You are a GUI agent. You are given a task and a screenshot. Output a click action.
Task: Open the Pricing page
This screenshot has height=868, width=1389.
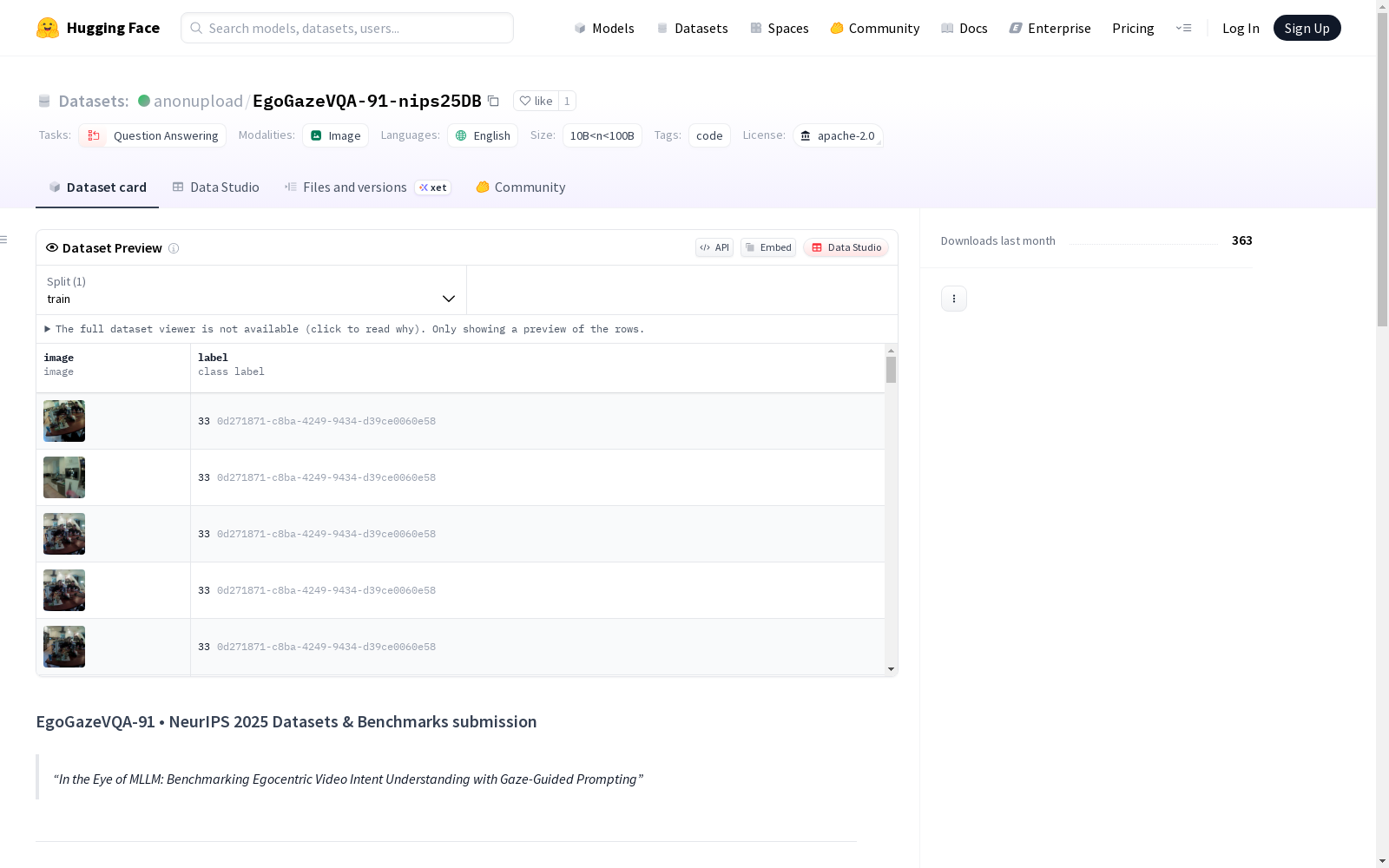click(1133, 28)
